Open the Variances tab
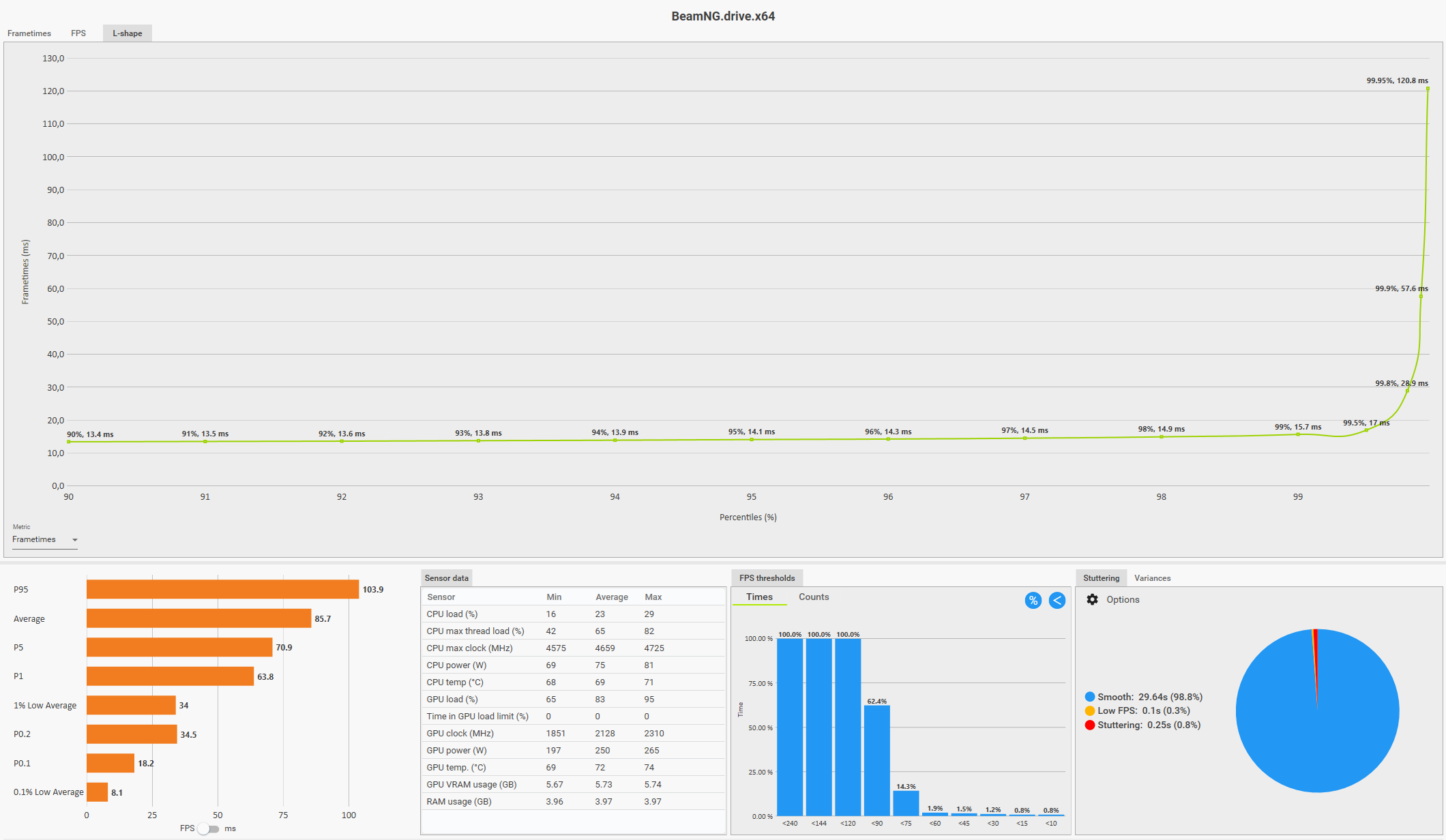This screenshot has height=840, width=1446. 1152,578
